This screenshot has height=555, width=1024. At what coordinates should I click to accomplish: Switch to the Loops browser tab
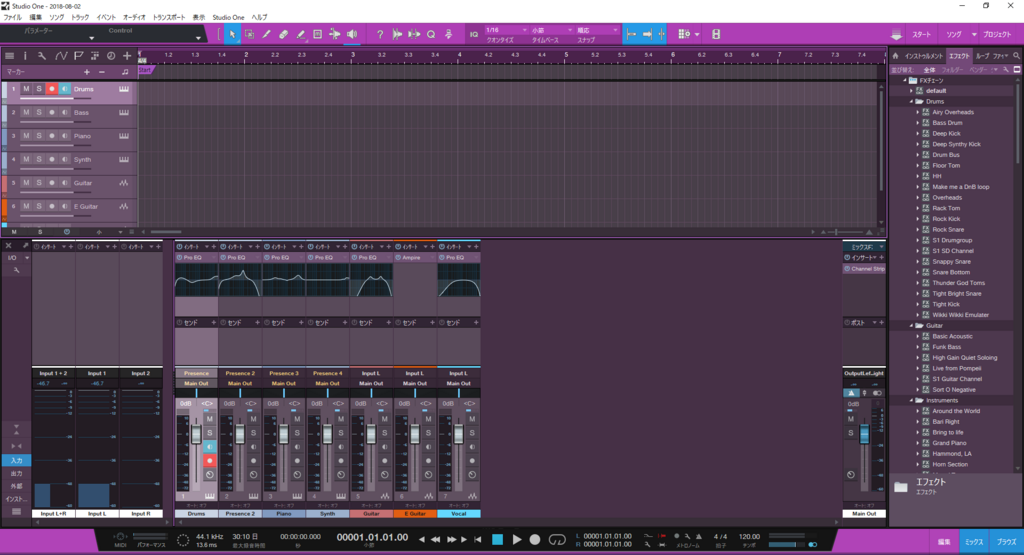[982, 56]
